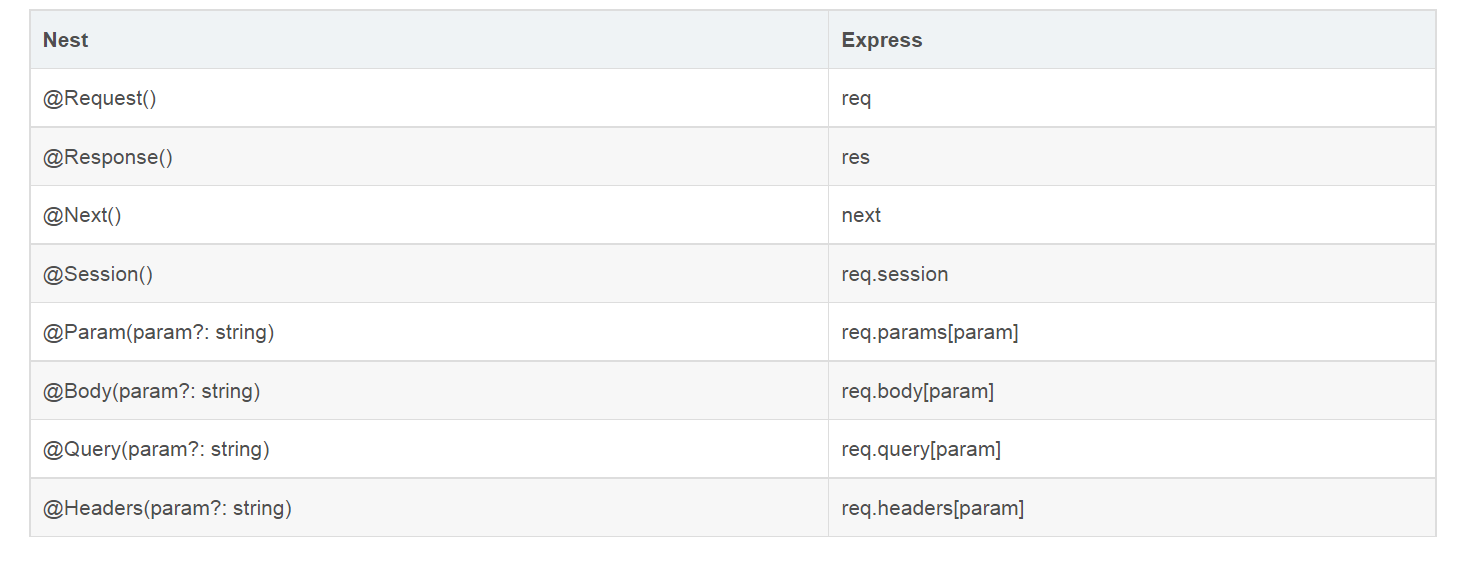
Task: Click the req.params[param] cell
Action: (x=929, y=332)
